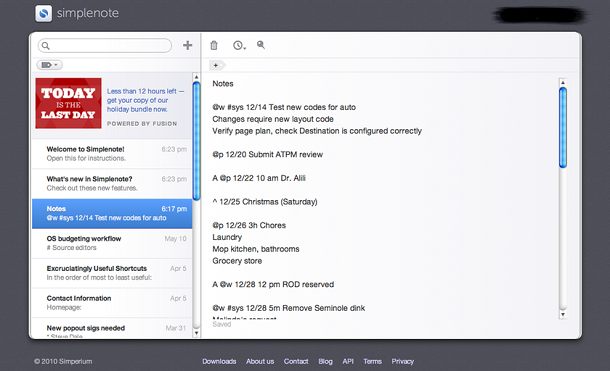
Task: Open the Privacy footer link
Action: pyautogui.click(x=403, y=361)
